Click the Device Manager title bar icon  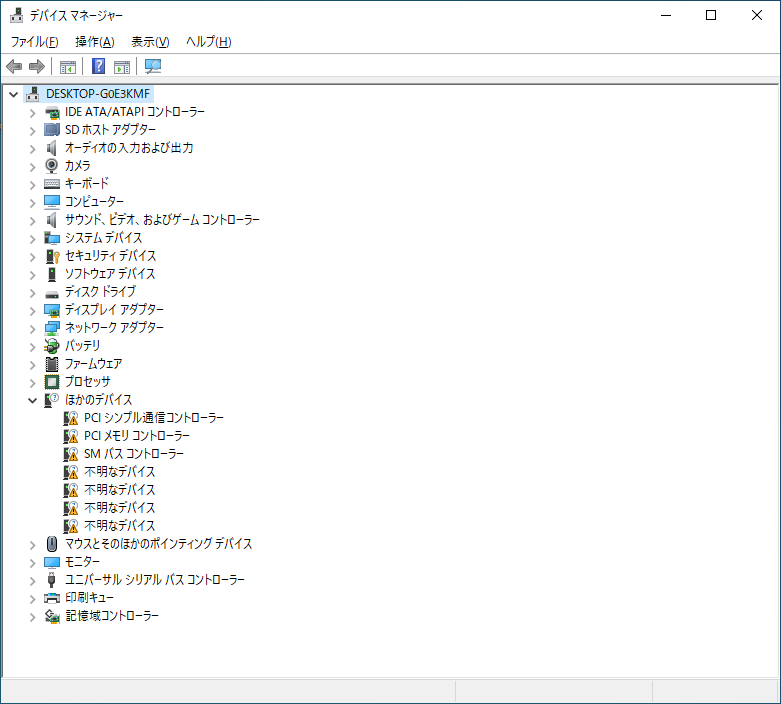coord(16,15)
